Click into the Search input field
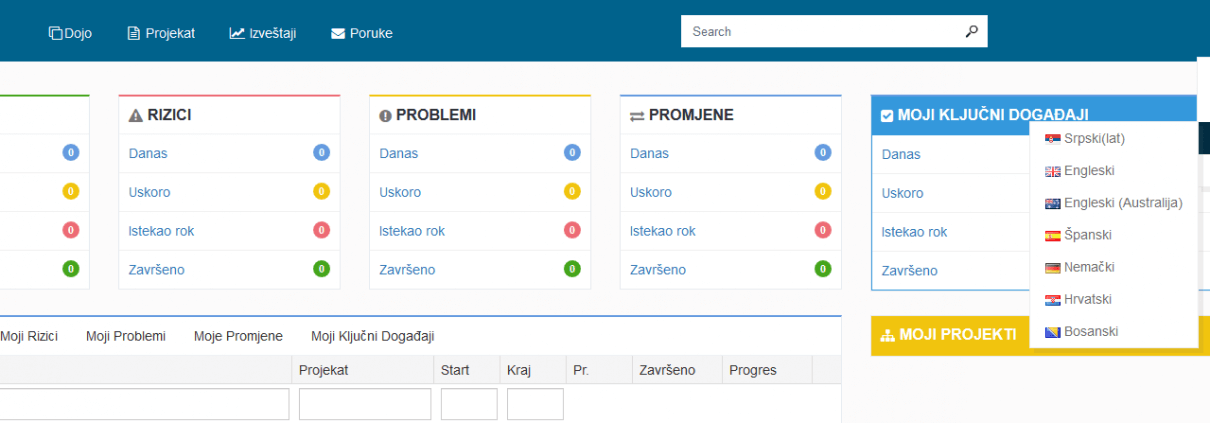 820,32
